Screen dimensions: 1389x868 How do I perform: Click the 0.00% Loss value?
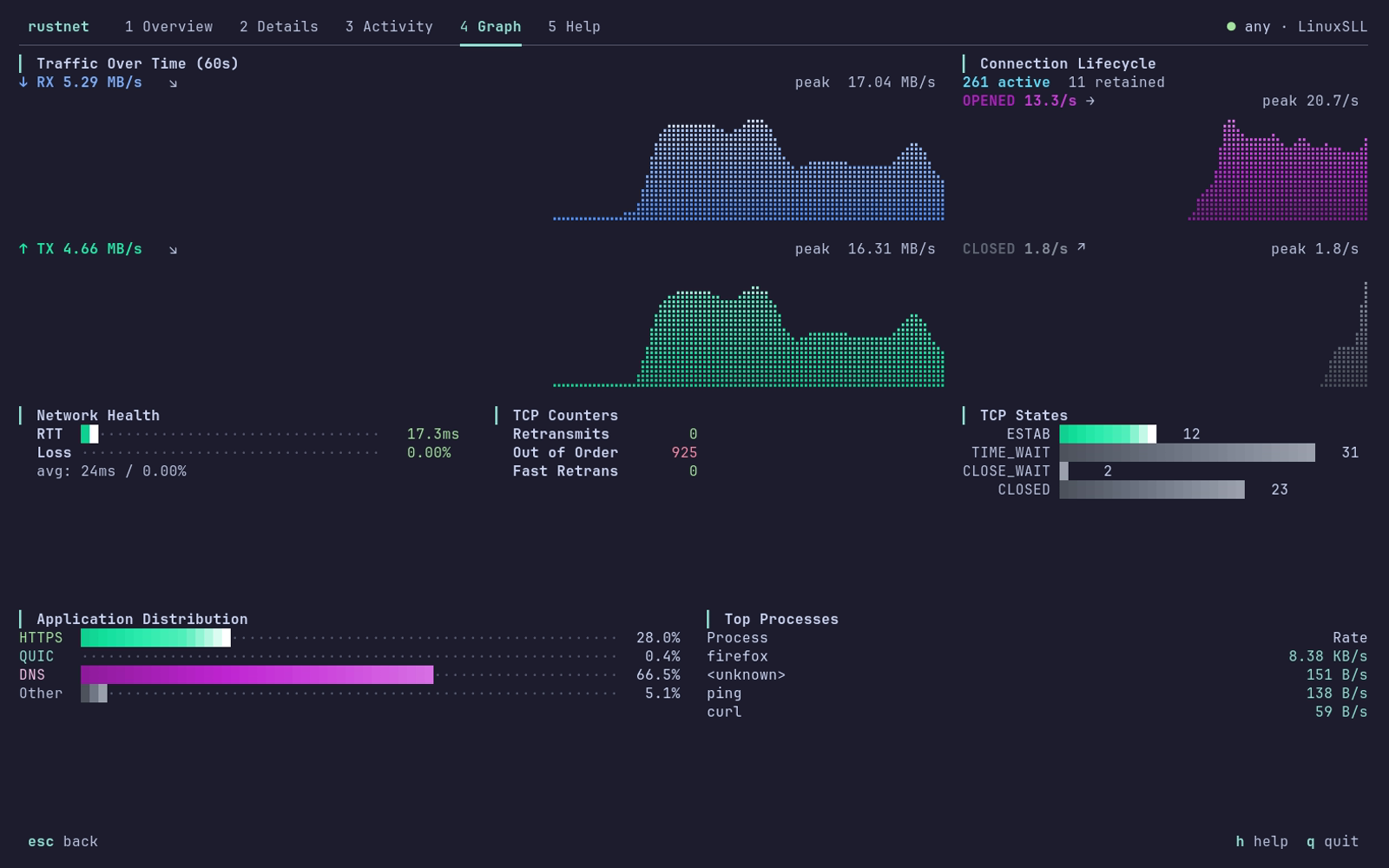[x=429, y=453]
